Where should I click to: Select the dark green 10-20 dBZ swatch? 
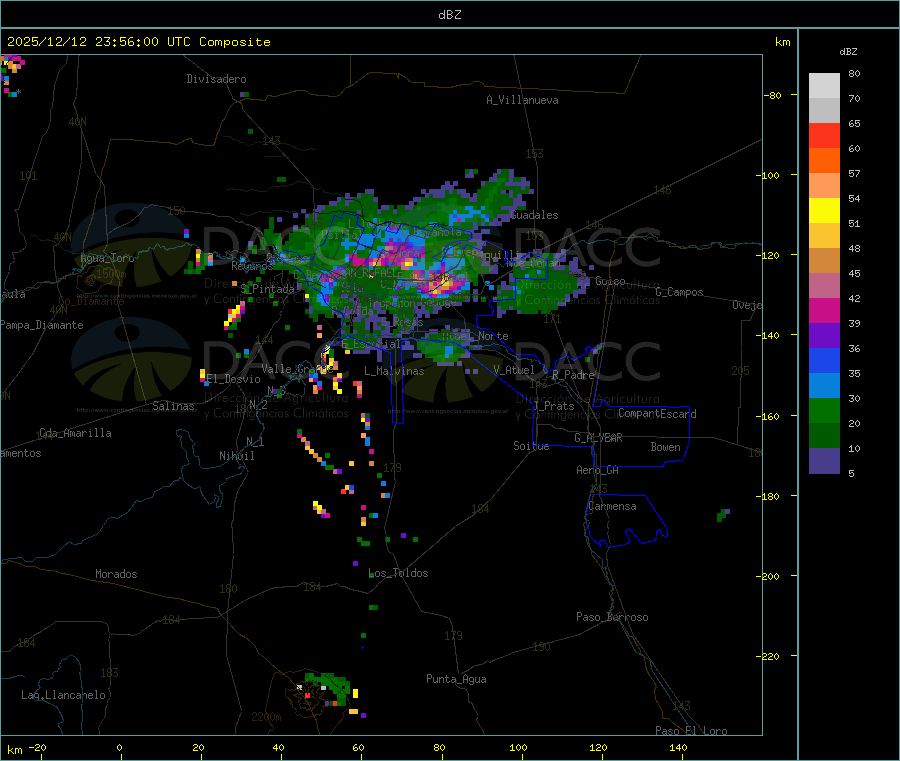coord(824,436)
